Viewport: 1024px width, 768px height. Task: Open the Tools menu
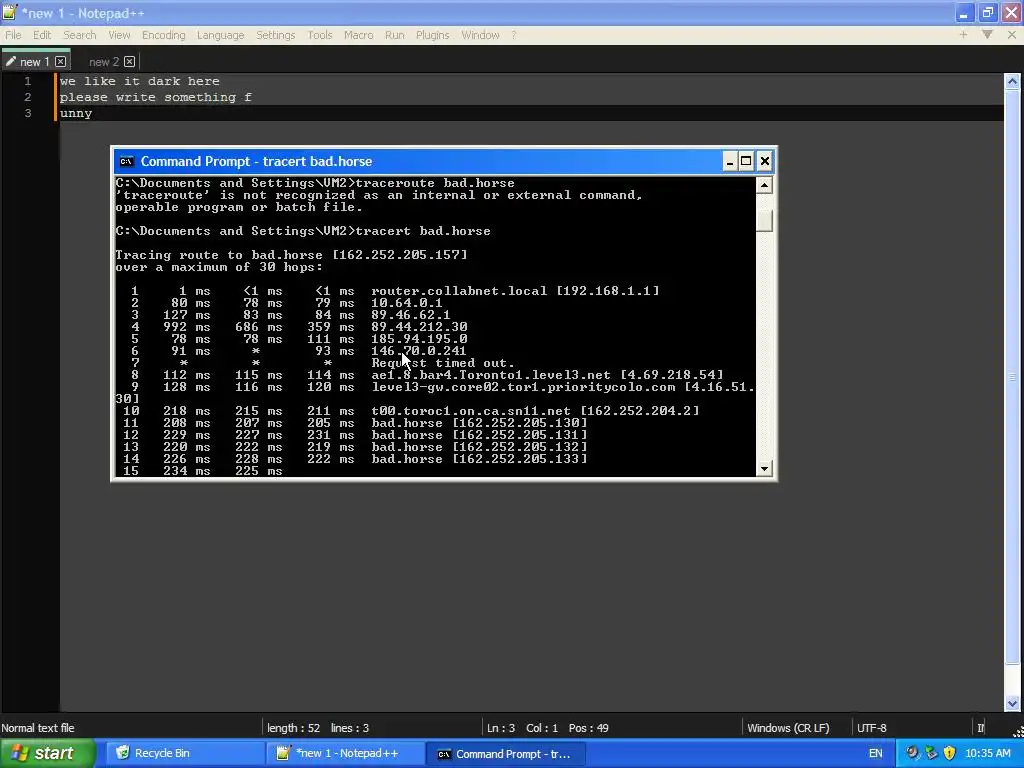pyautogui.click(x=320, y=35)
